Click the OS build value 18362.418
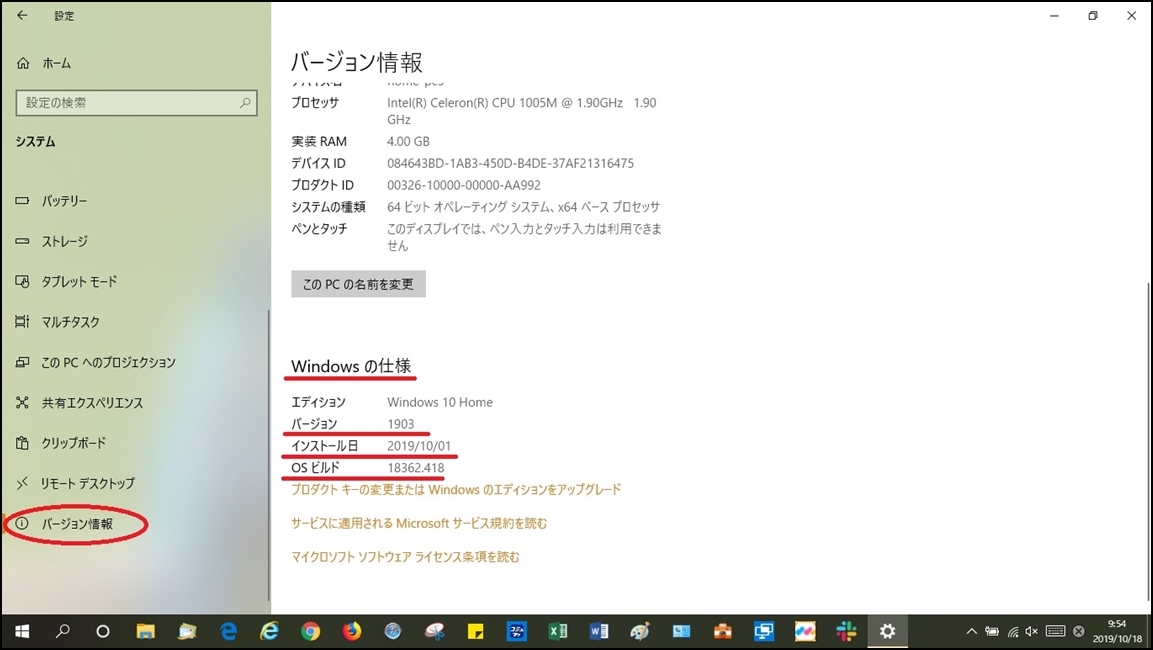This screenshot has width=1153, height=650. tap(415, 468)
